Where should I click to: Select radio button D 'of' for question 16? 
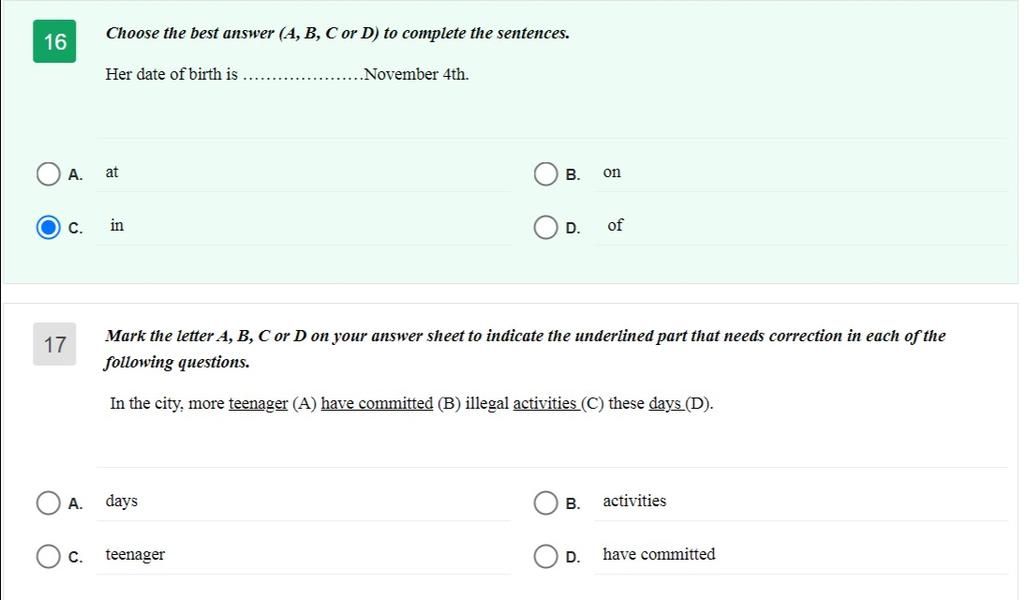[545, 227]
